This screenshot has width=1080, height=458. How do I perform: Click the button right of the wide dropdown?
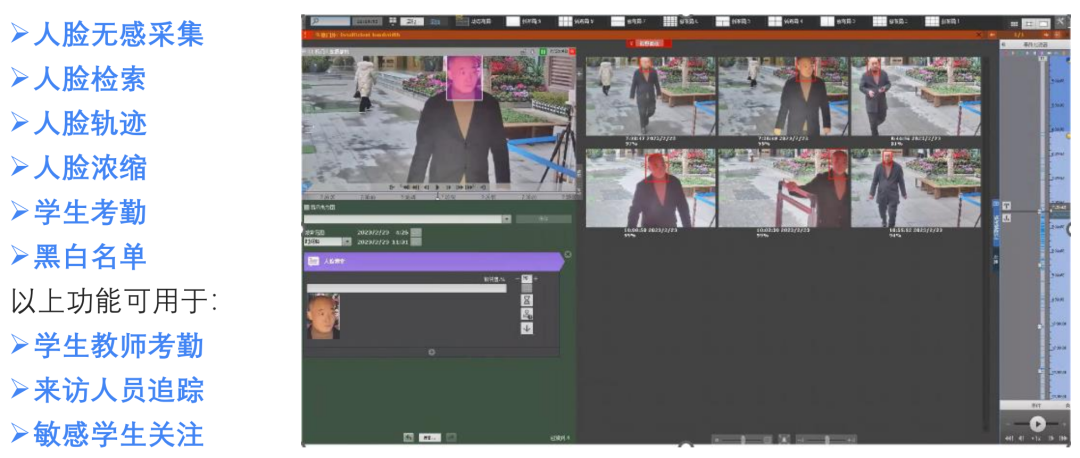click(x=543, y=218)
